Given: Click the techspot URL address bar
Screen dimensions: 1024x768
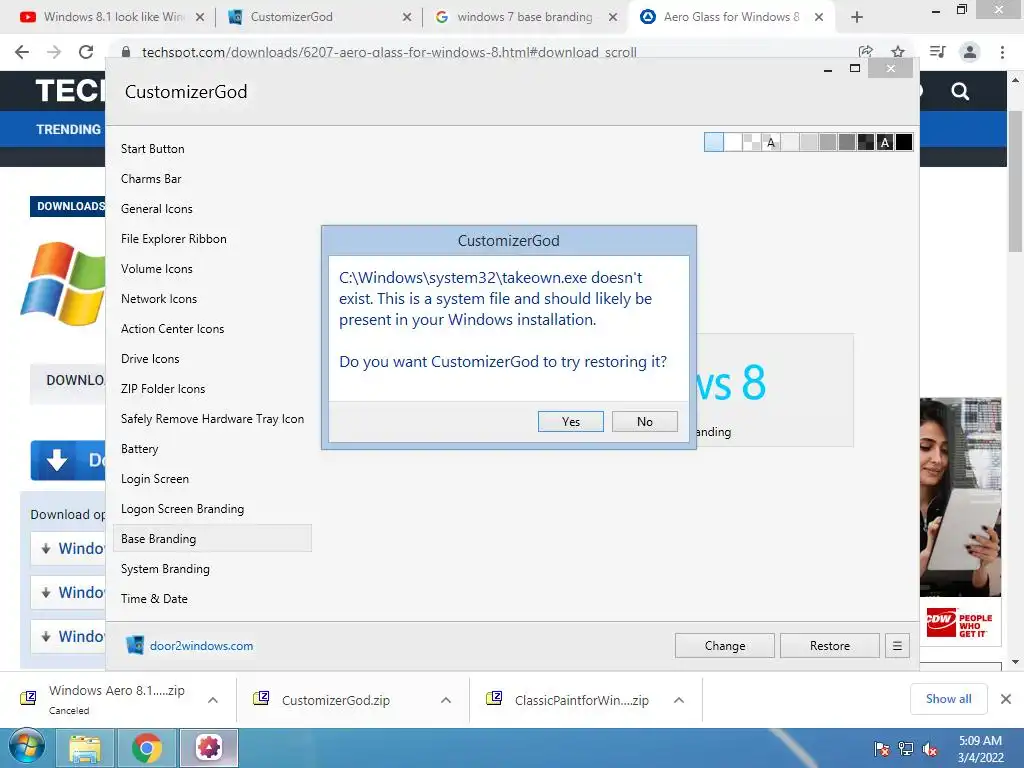Looking at the screenshot, I should [389, 52].
